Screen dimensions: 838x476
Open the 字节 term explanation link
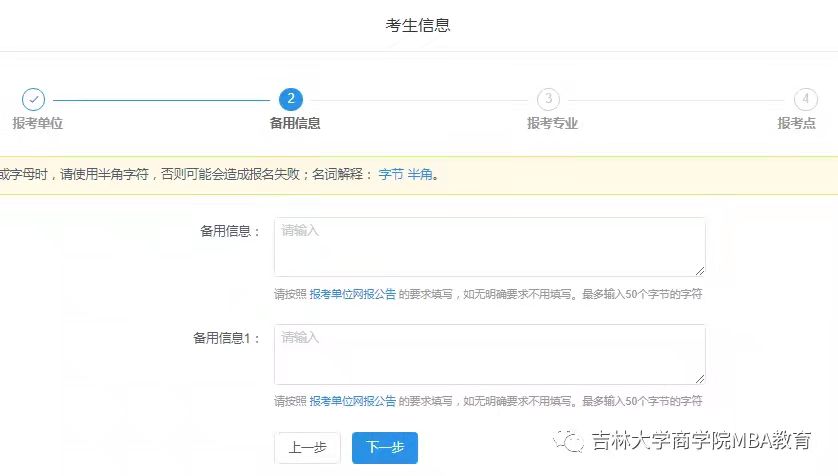click(390, 175)
